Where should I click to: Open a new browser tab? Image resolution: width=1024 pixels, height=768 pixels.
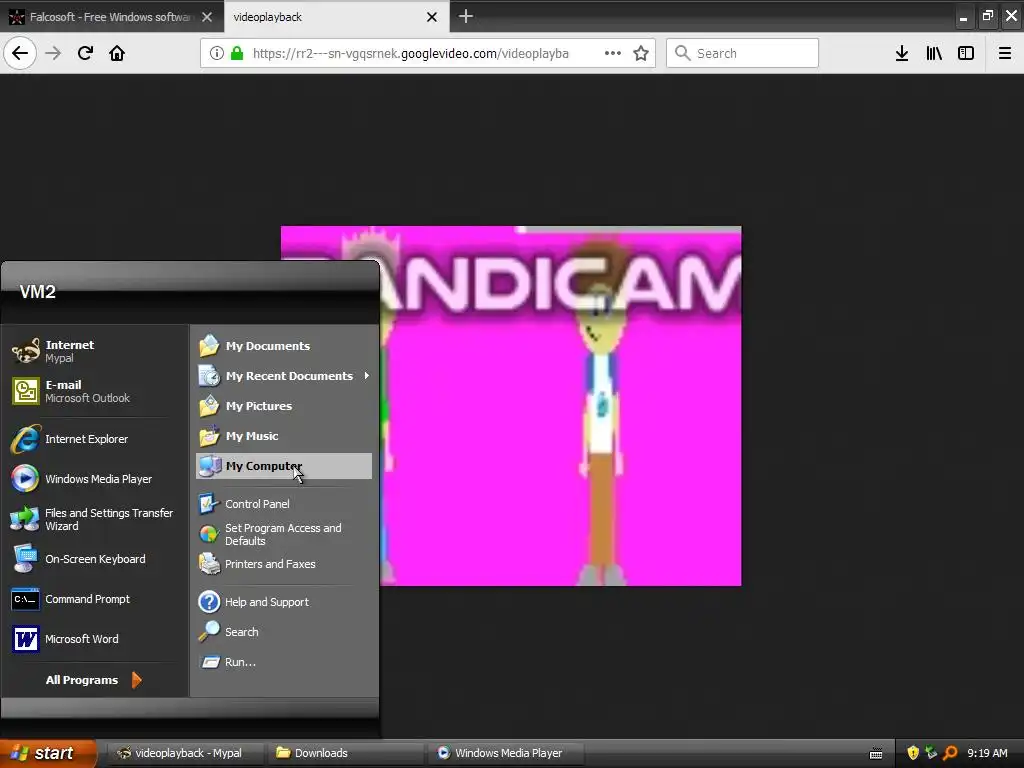tap(466, 16)
